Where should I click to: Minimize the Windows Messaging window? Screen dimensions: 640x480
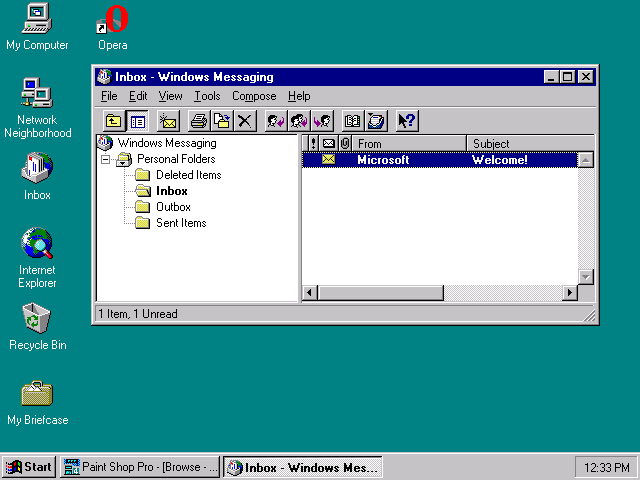(551, 77)
